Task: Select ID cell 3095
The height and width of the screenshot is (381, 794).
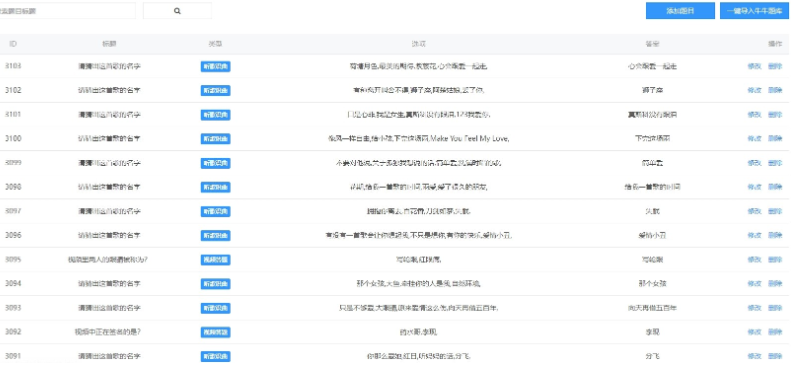Action: click(13, 259)
